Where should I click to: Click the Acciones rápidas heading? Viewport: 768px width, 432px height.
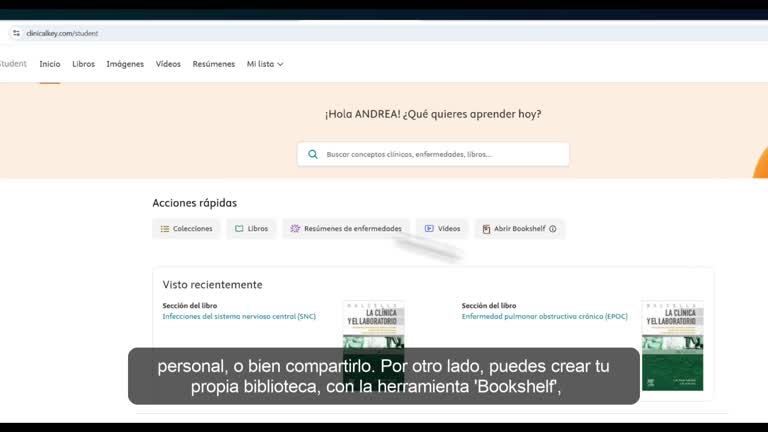194,203
